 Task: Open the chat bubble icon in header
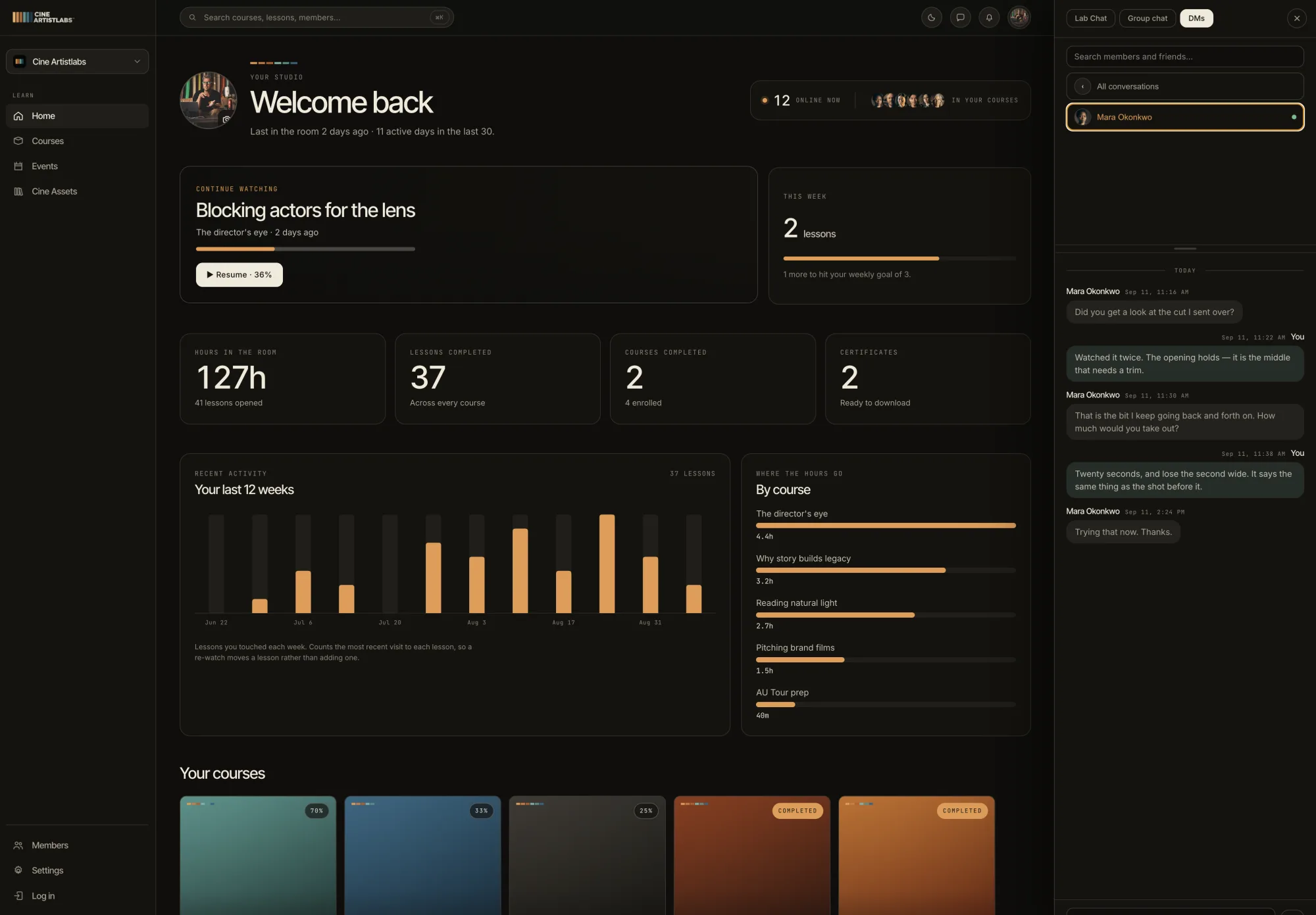point(960,18)
